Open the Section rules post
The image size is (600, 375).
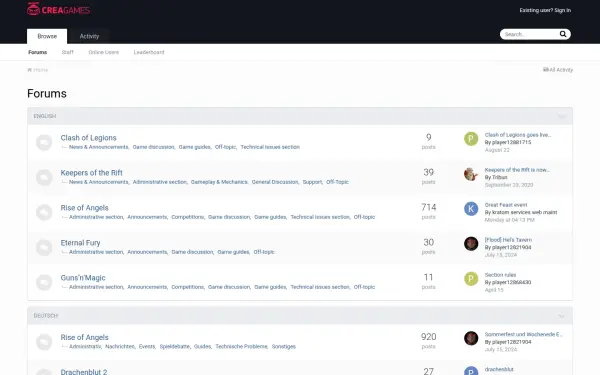(500, 275)
